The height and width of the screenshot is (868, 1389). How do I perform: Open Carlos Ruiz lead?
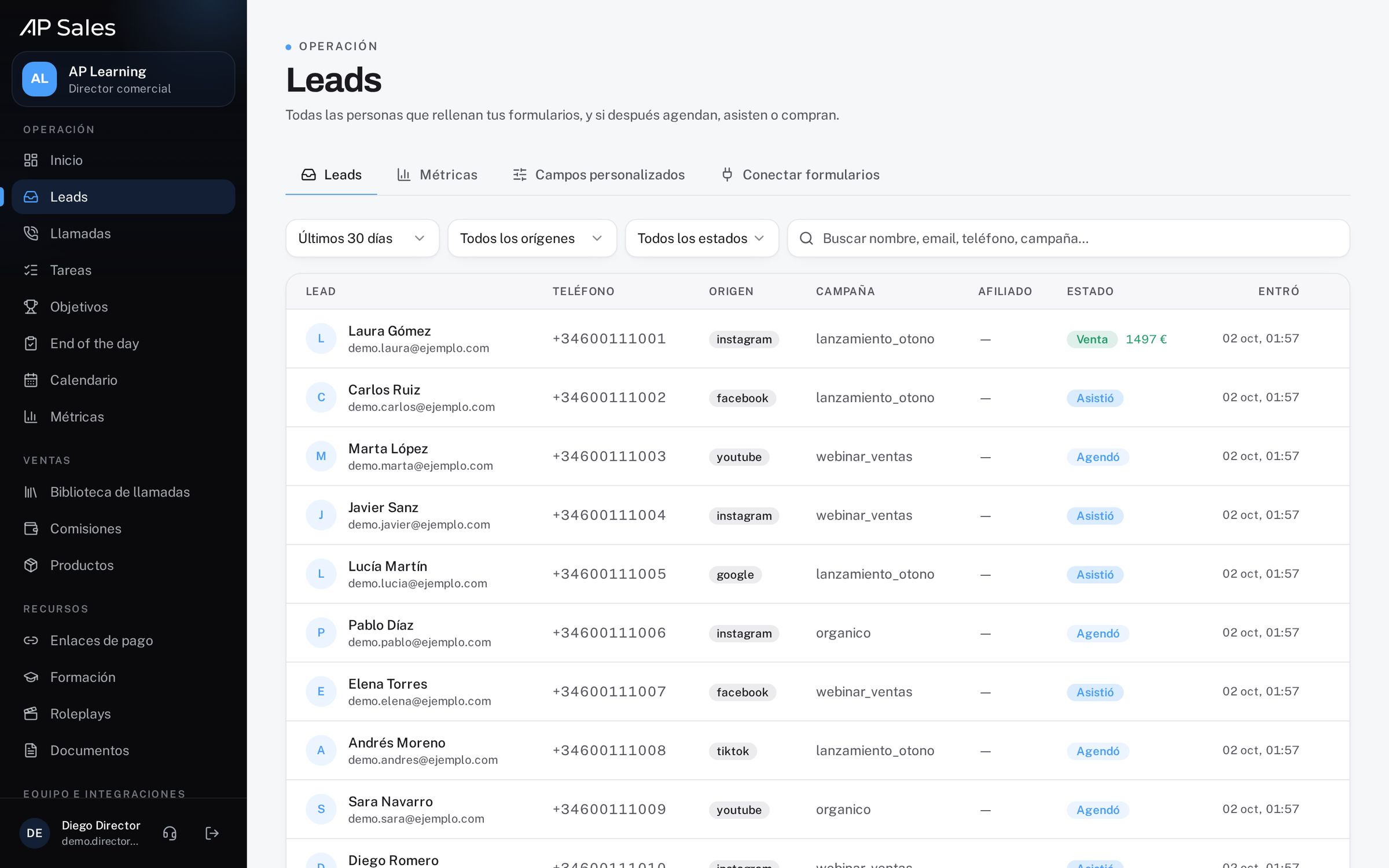coord(817,398)
